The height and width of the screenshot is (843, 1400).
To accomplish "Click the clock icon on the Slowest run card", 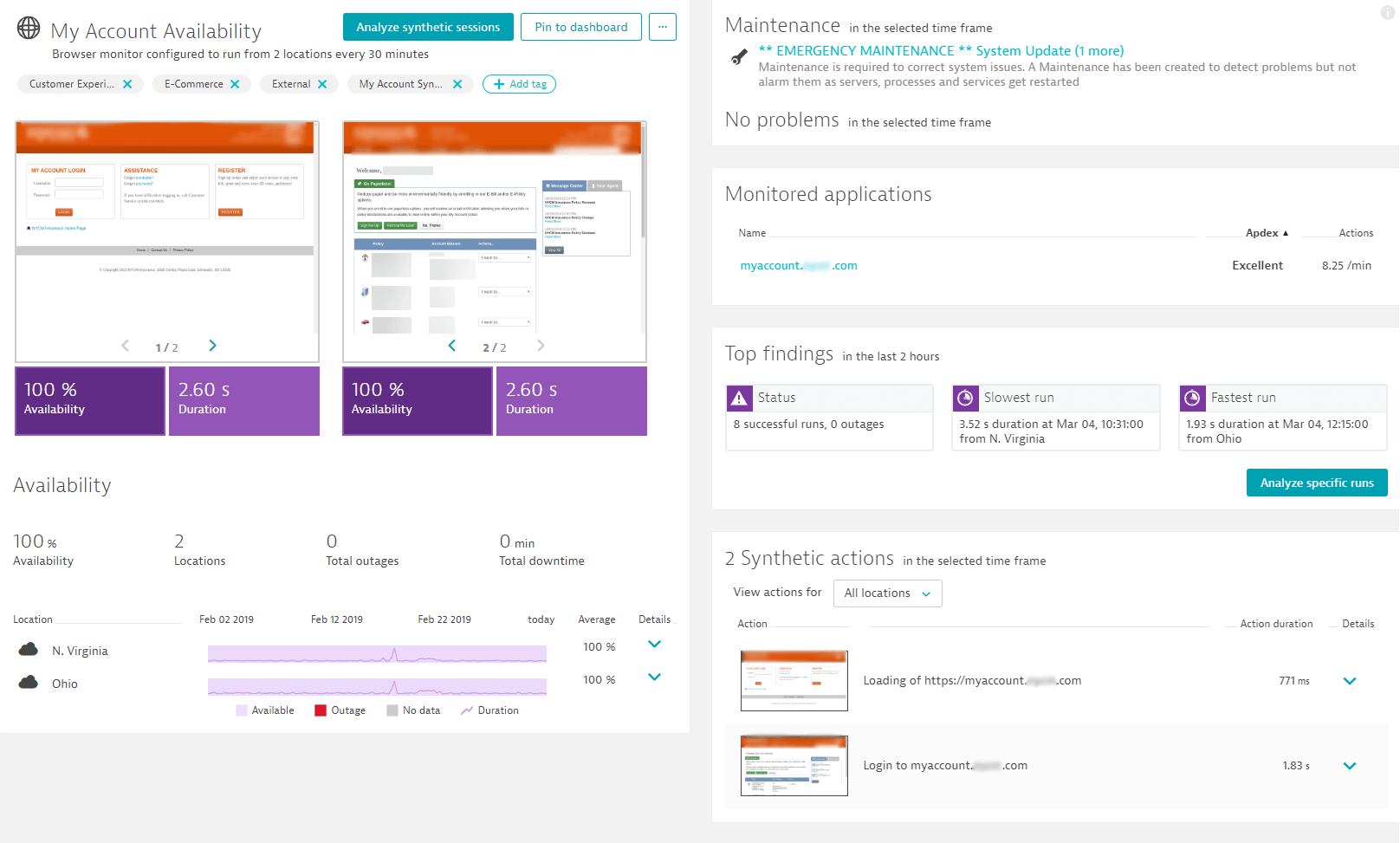I will click(966, 398).
